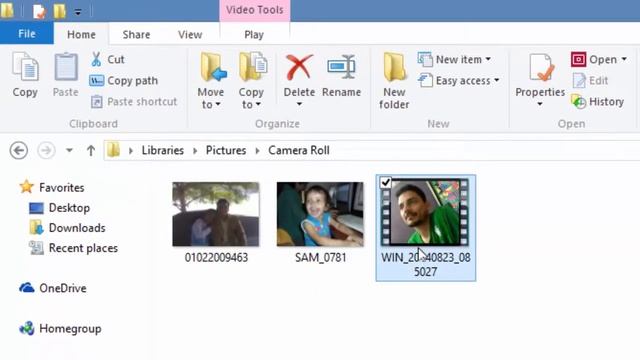Expand the Properties dropdown arrow

click(540, 104)
